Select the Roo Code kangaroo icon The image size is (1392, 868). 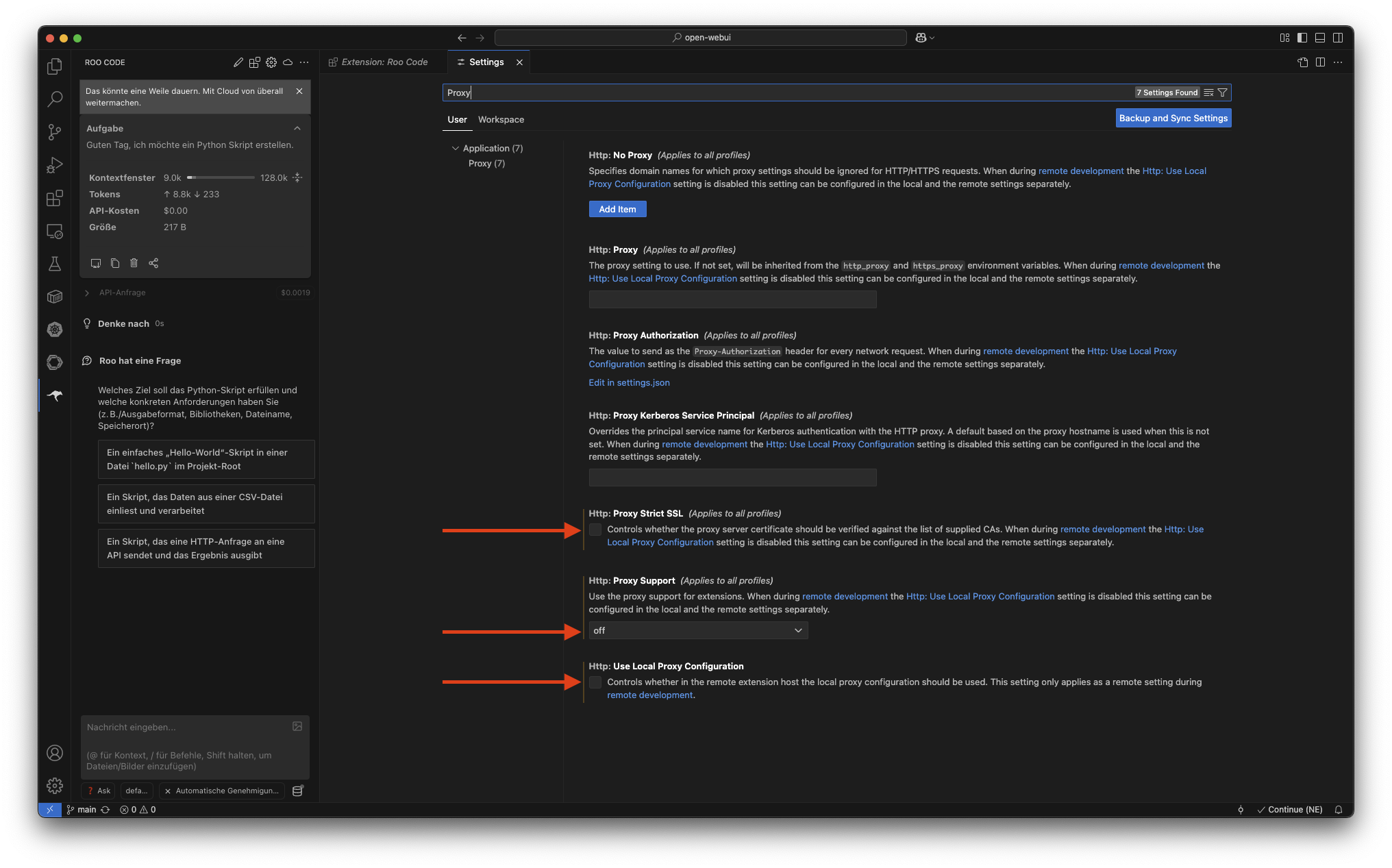click(55, 395)
